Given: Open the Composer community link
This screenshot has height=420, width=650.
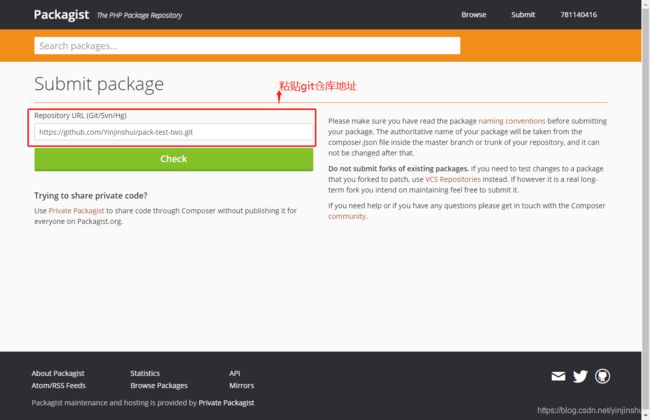Looking at the screenshot, I should click(x=347, y=216).
